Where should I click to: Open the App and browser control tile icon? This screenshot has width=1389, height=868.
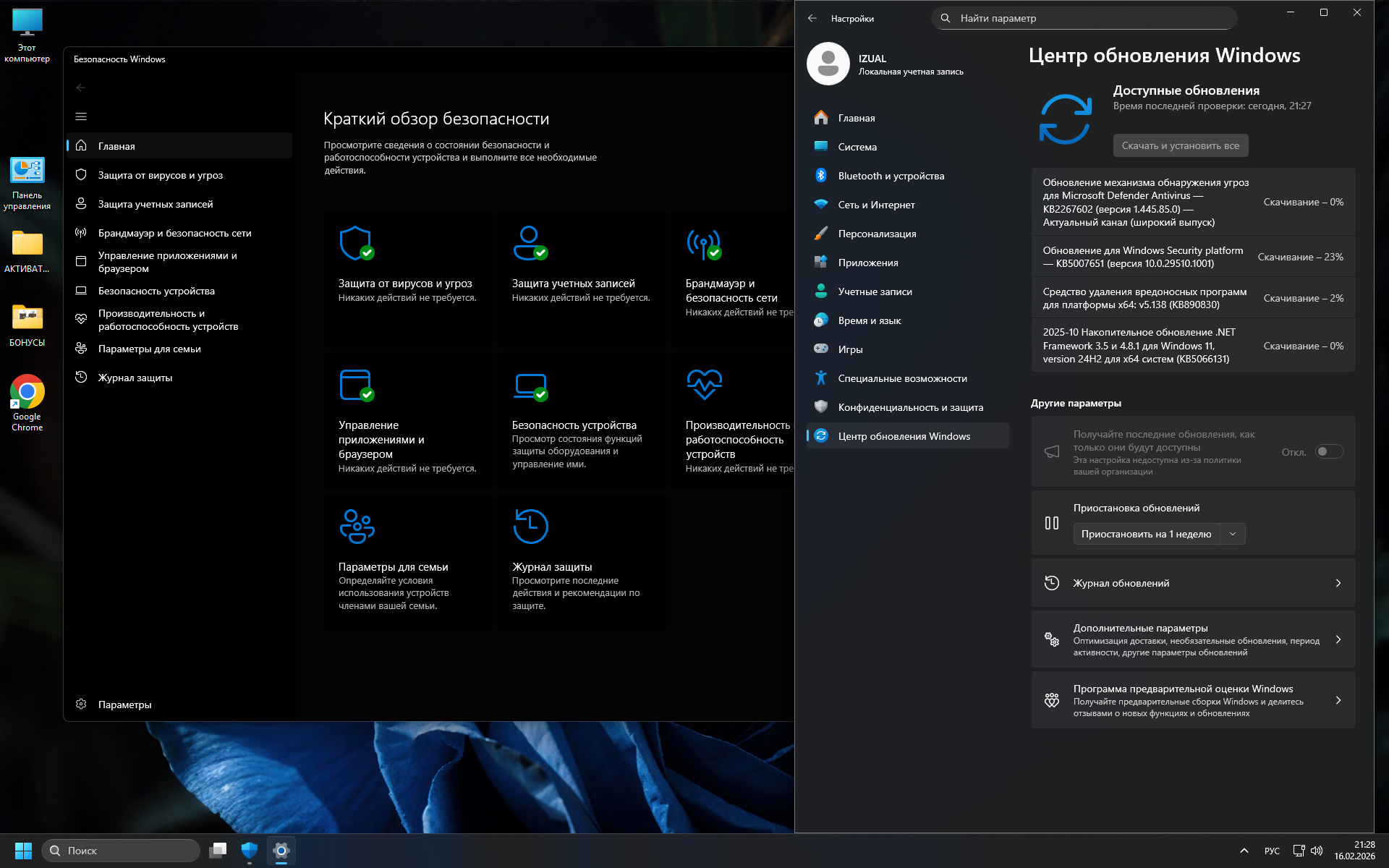click(356, 385)
